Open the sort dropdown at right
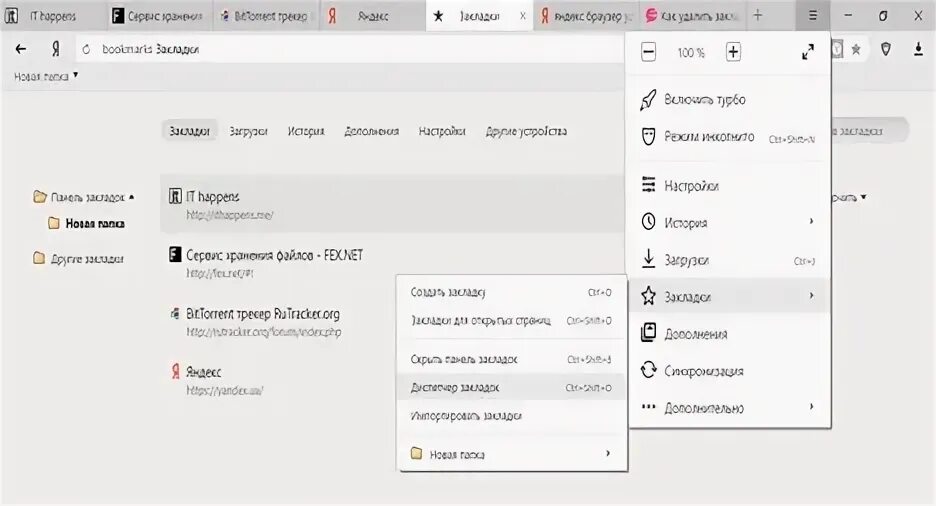 coord(849,197)
